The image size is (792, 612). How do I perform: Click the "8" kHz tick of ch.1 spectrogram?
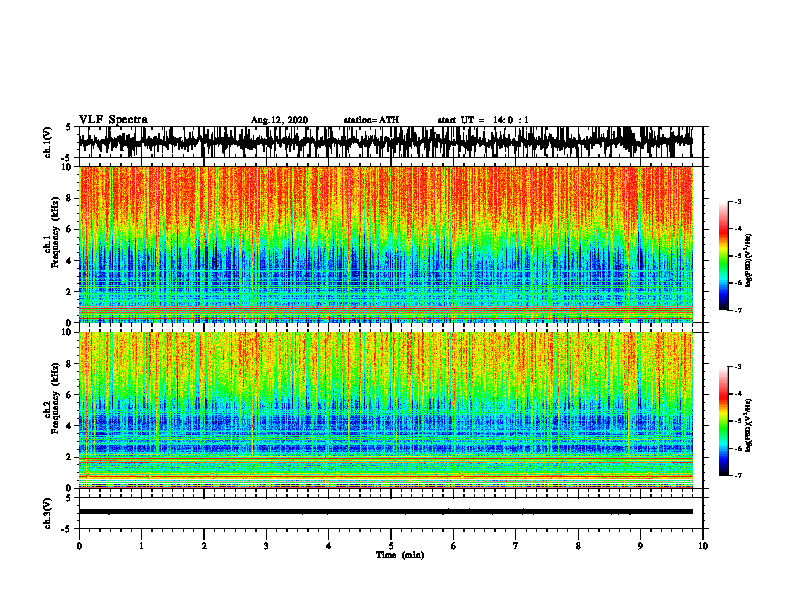(69, 198)
